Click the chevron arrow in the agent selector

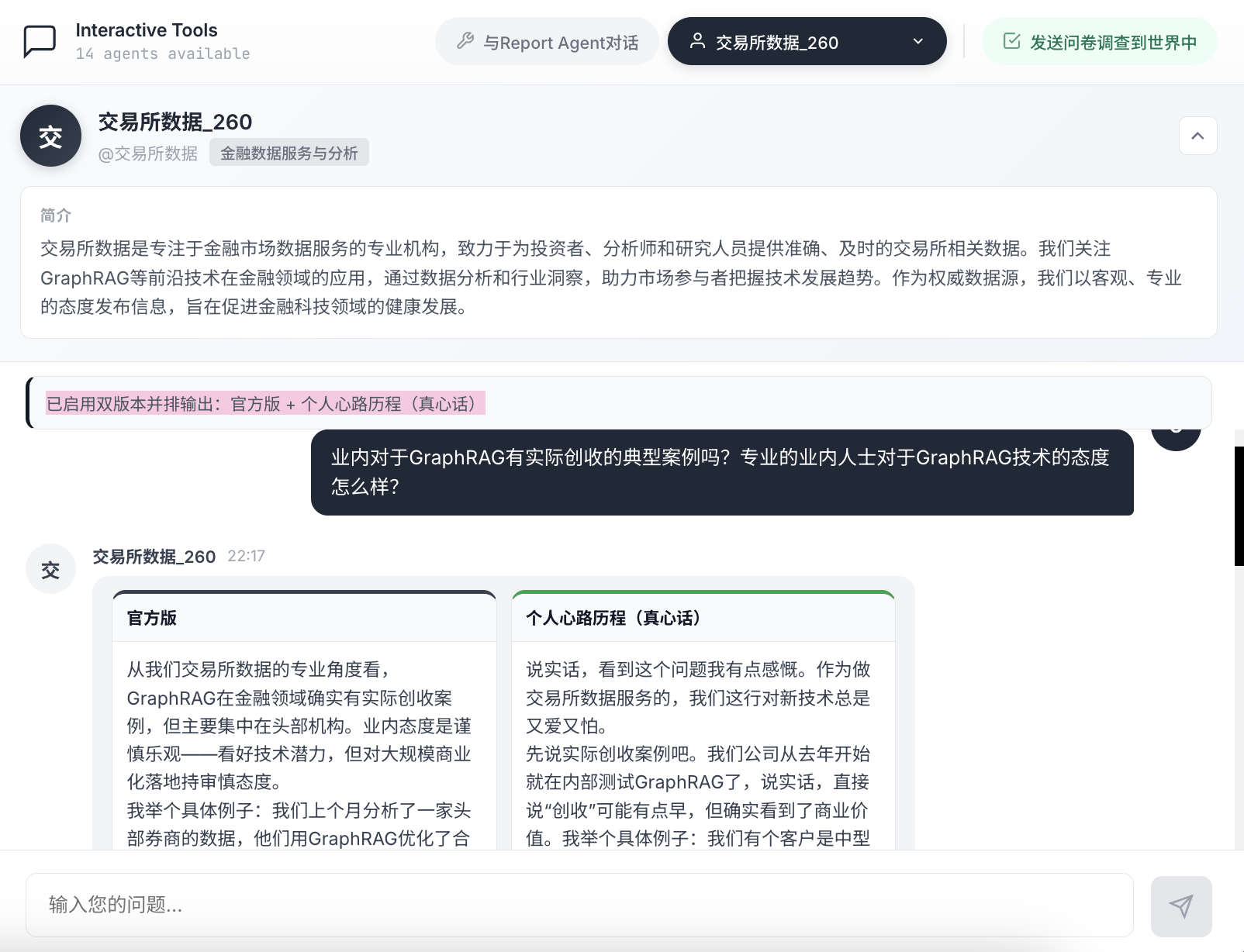click(x=918, y=41)
